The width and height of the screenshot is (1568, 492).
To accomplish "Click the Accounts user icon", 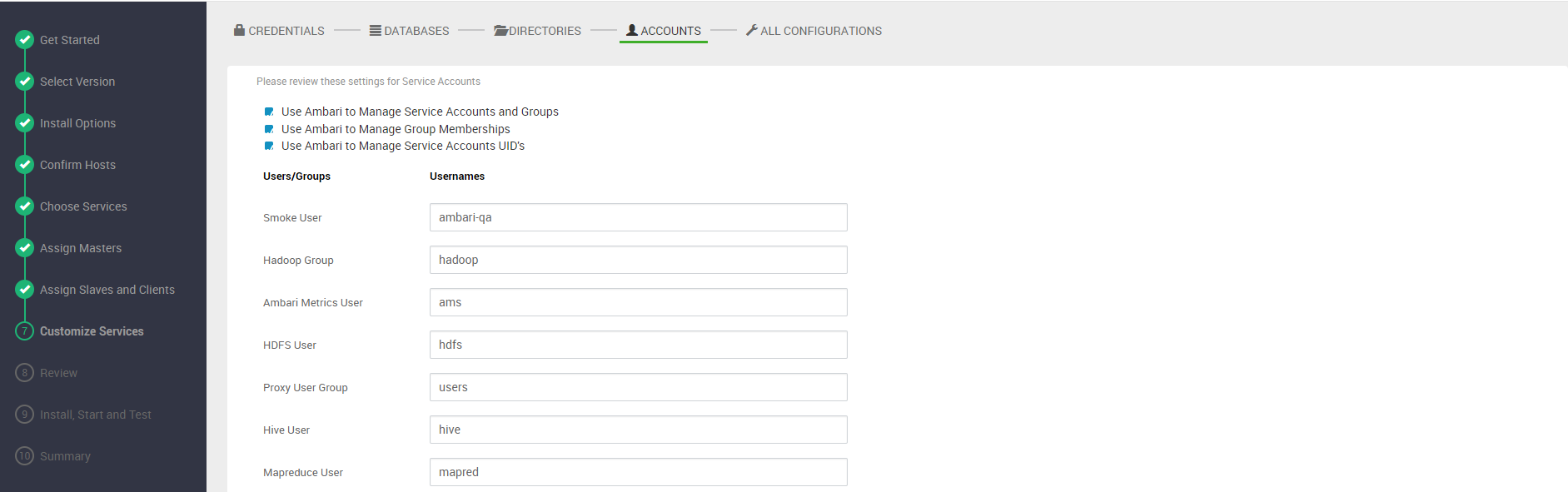I will click(632, 30).
